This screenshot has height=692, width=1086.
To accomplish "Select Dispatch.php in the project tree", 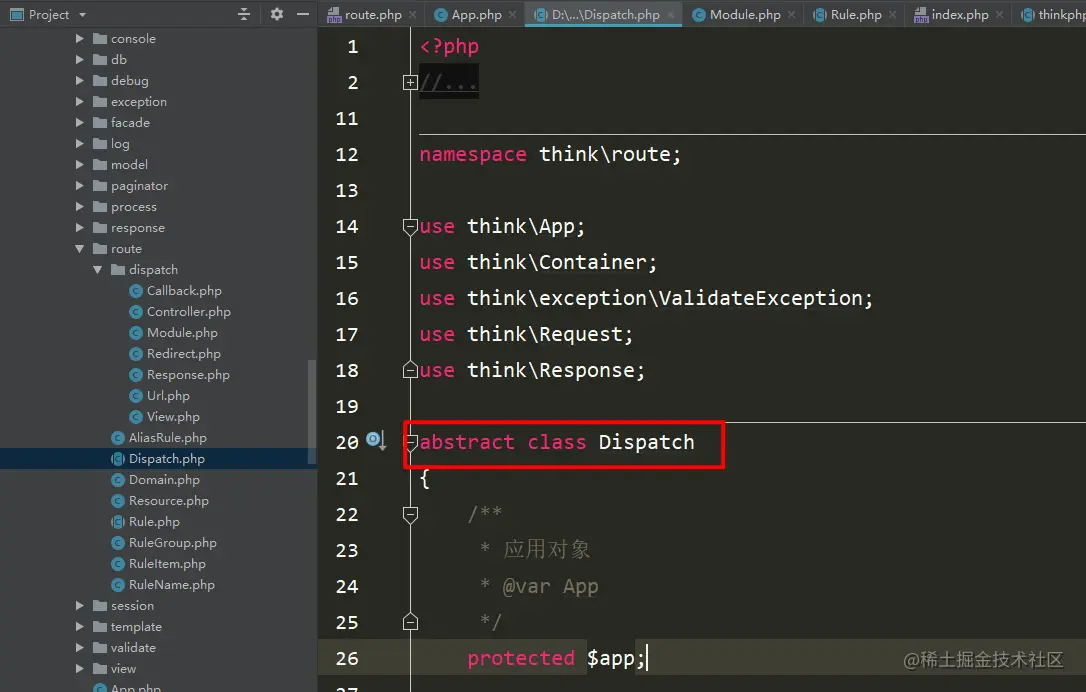I will pos(166,459).
